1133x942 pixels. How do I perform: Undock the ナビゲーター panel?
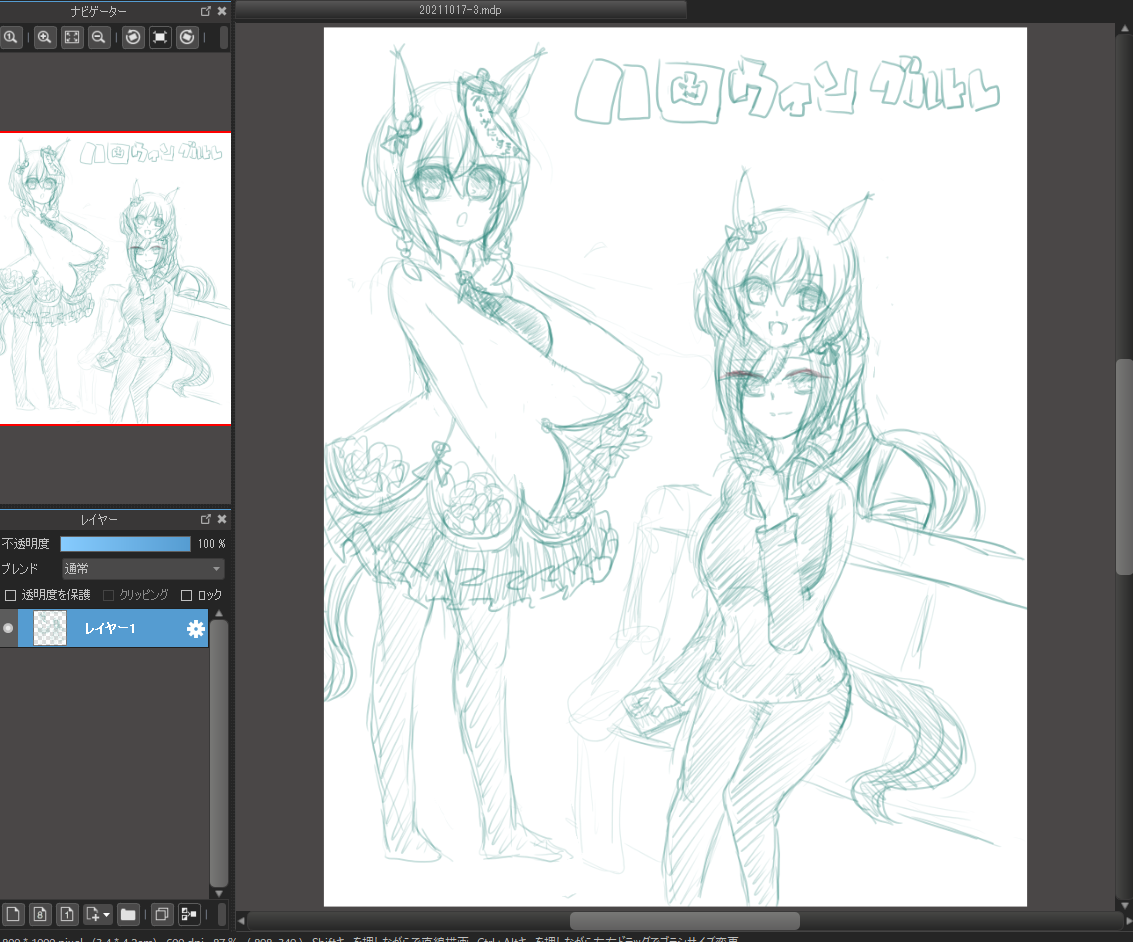coord(206,11)
